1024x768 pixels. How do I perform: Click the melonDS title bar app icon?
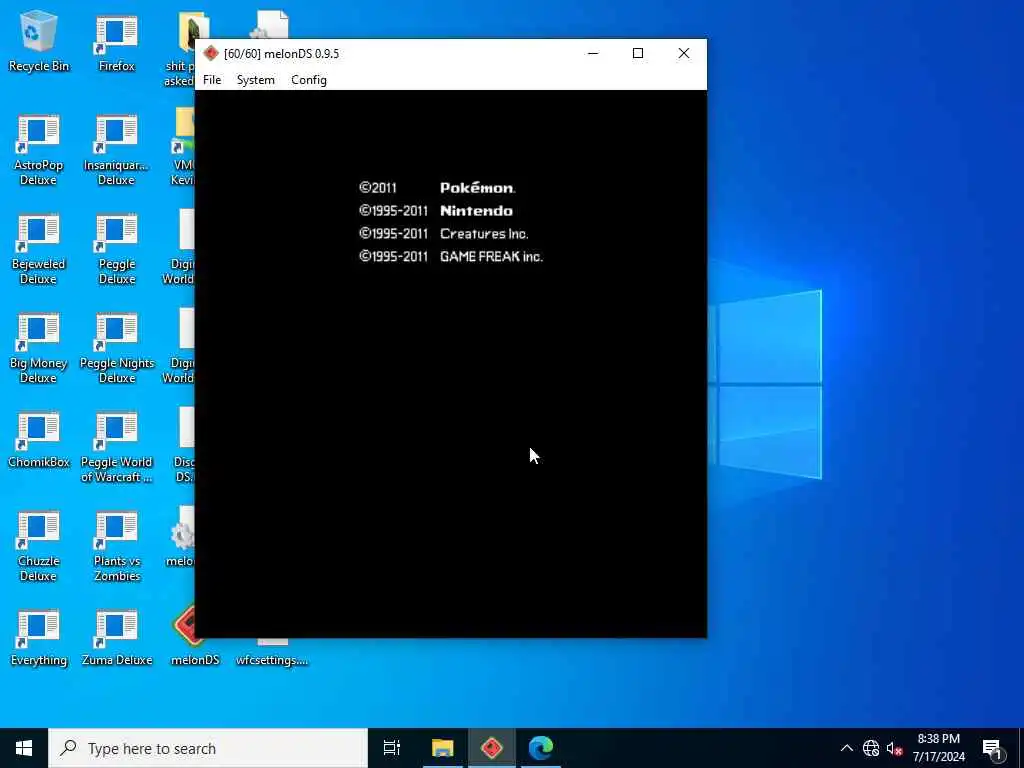point(210,54)
